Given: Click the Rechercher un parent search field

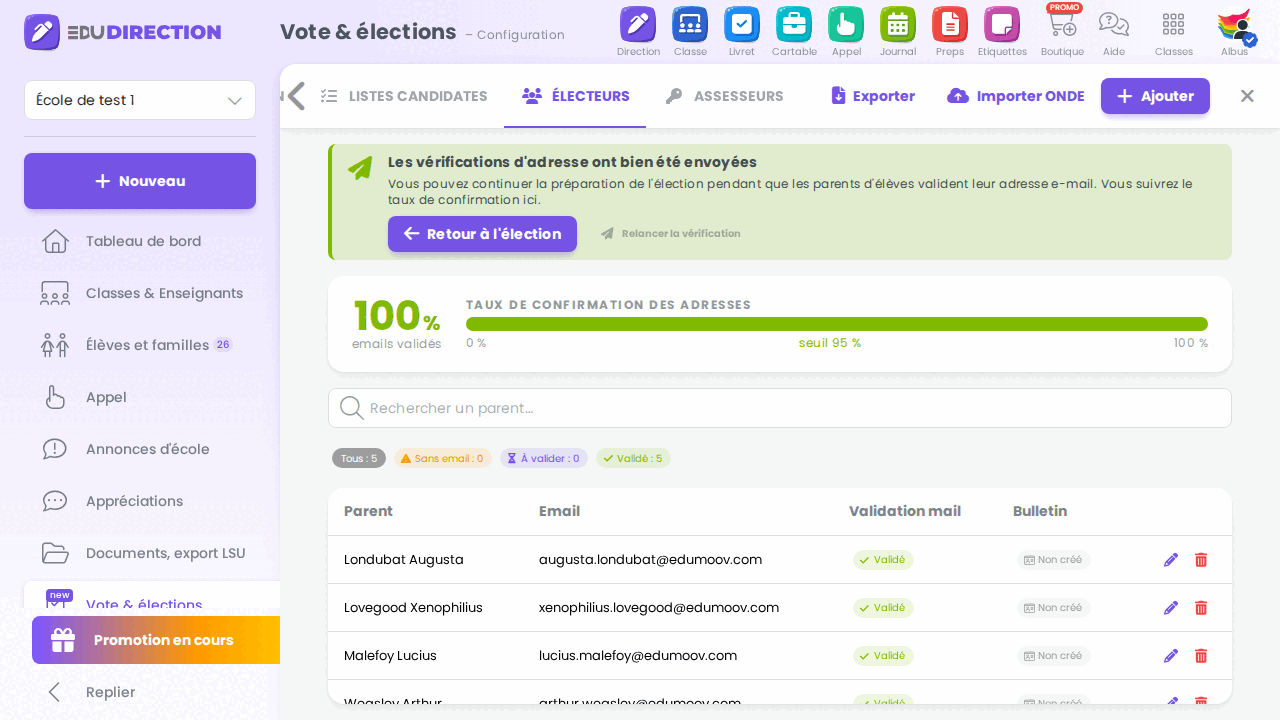Looking at the screenshot, I should (x=780, y=408).
